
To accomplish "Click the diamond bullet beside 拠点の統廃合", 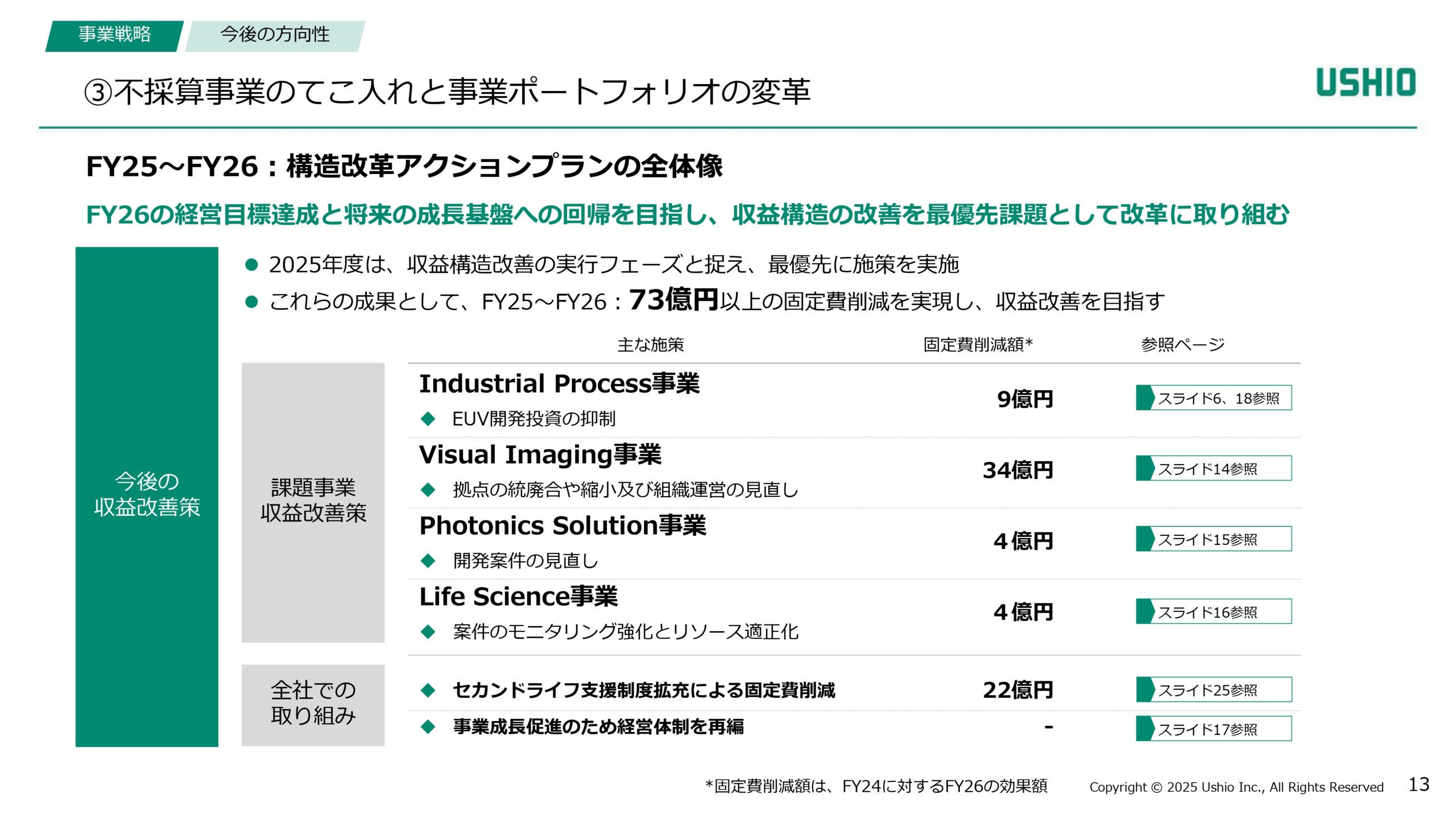I will (x=428, y=490).
